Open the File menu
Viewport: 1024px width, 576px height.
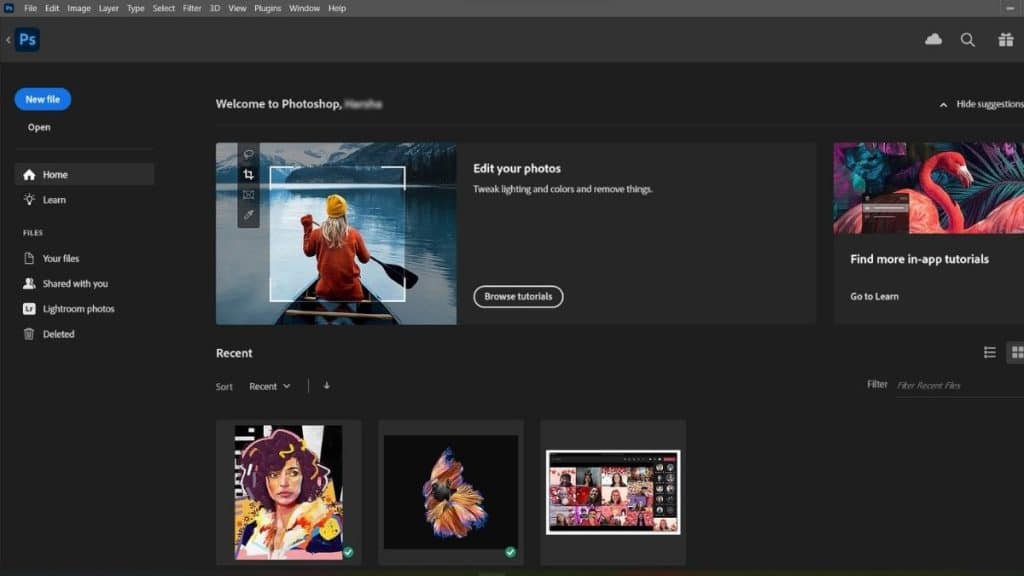tap(31, 8)
